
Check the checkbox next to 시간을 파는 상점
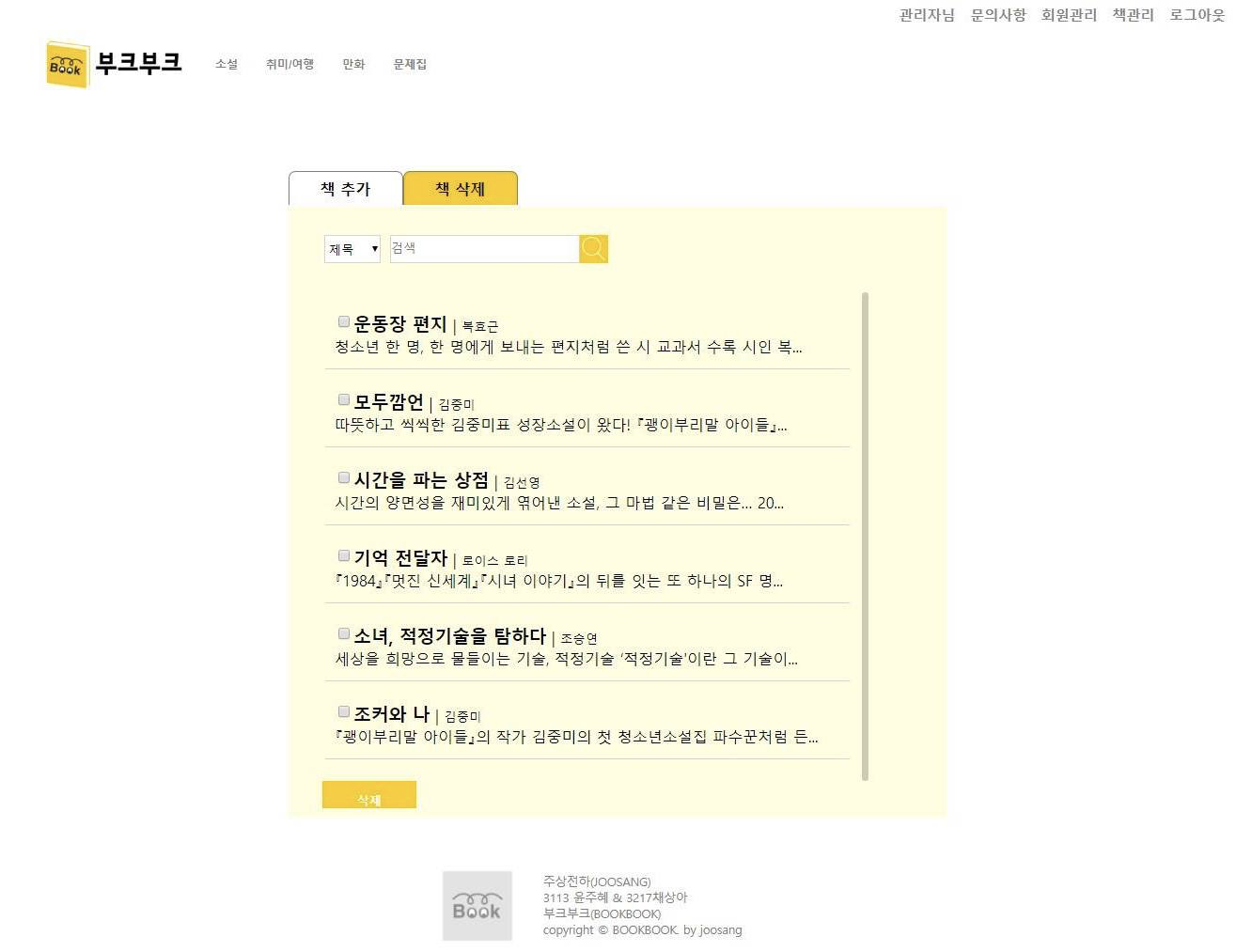(343, 476)
